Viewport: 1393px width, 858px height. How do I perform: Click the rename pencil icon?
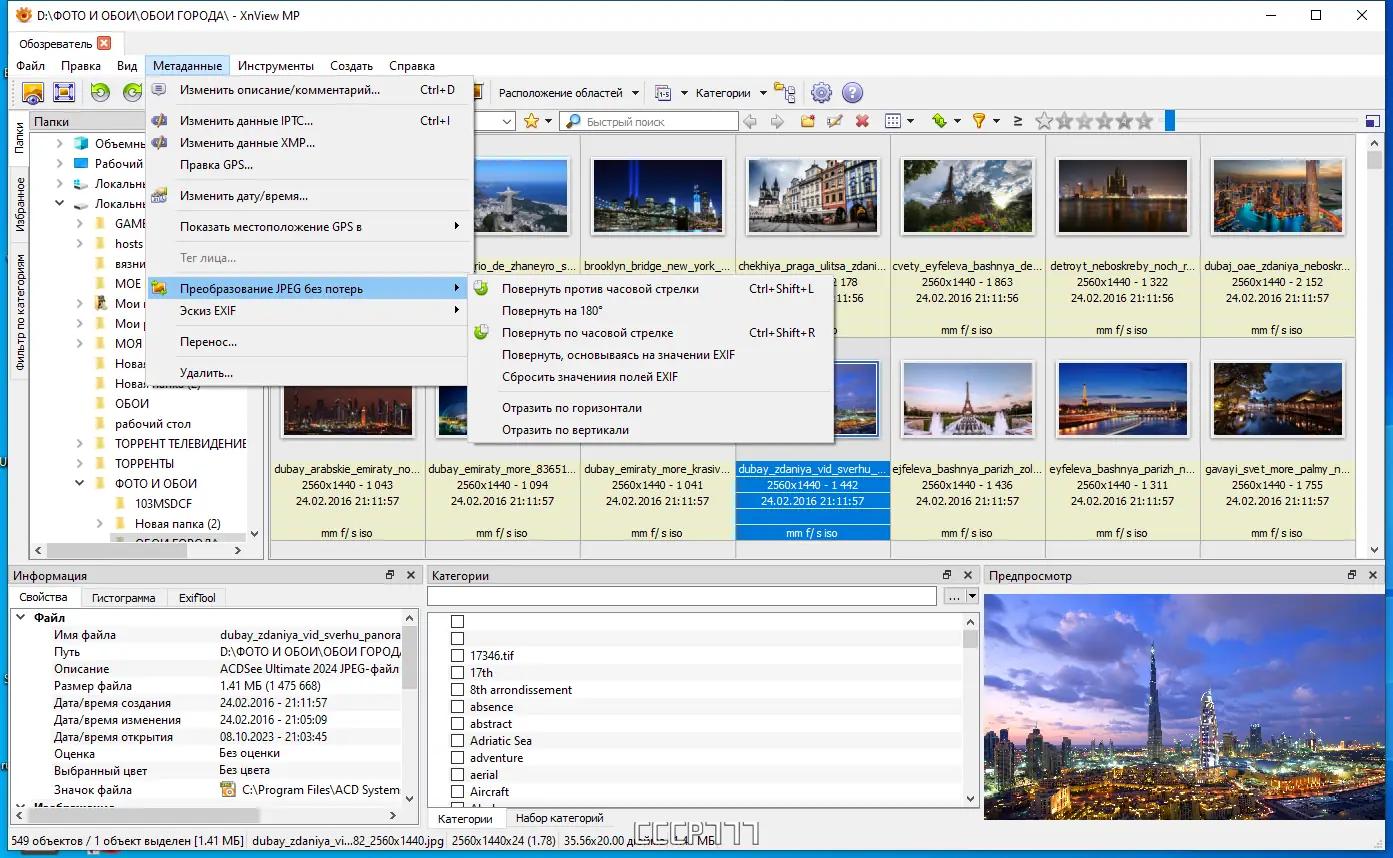pos(835,121)
